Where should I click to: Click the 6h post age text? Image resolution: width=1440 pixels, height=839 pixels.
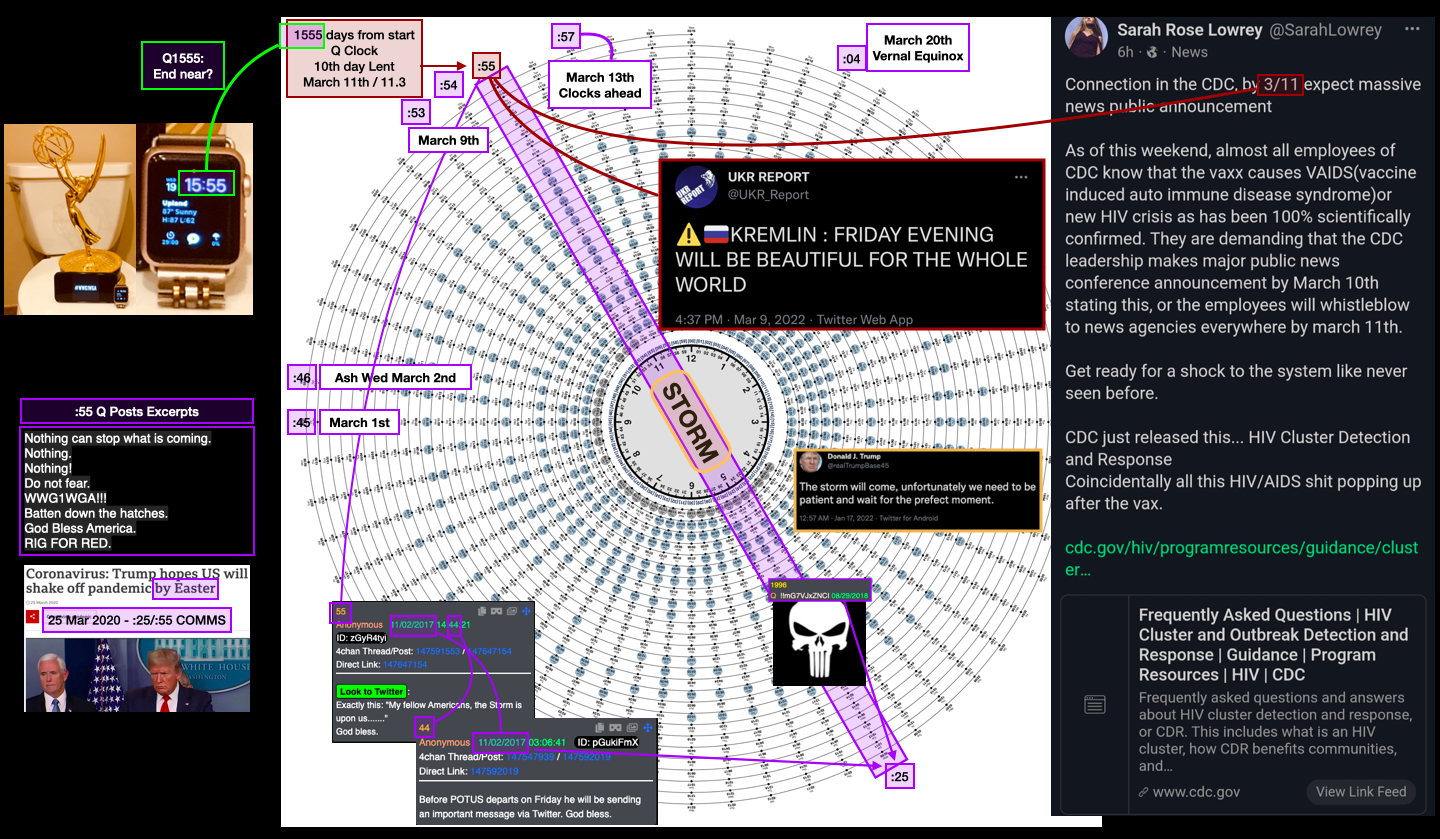pos(1125,52)
